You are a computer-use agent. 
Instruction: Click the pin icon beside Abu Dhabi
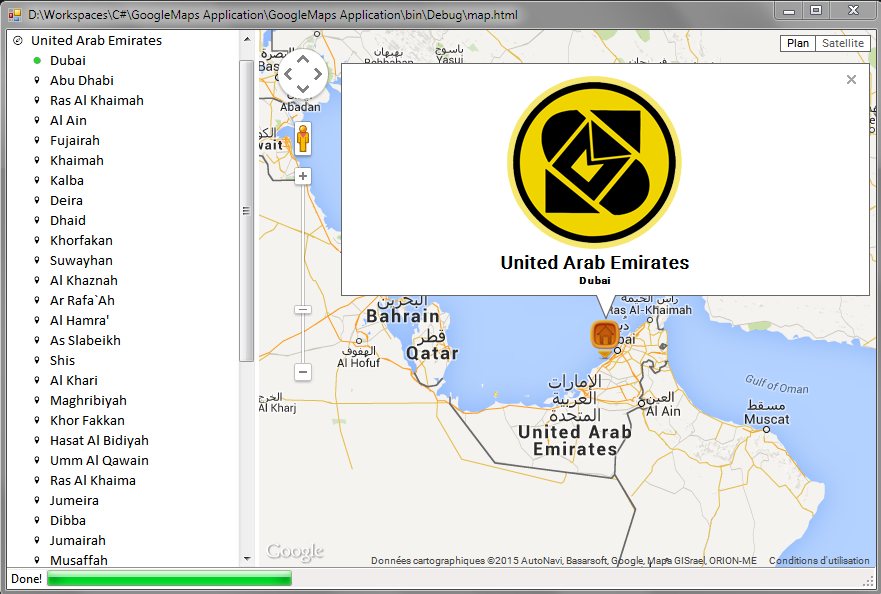(37, 80)
